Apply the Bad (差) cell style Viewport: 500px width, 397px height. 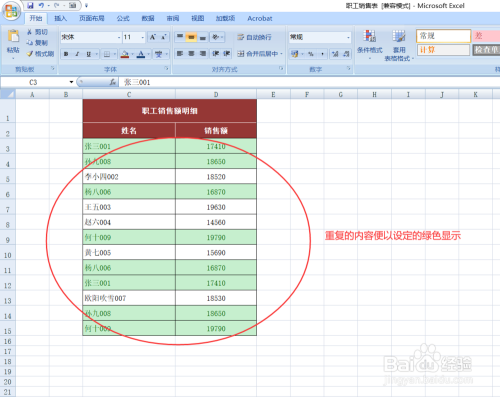point(486,36)
